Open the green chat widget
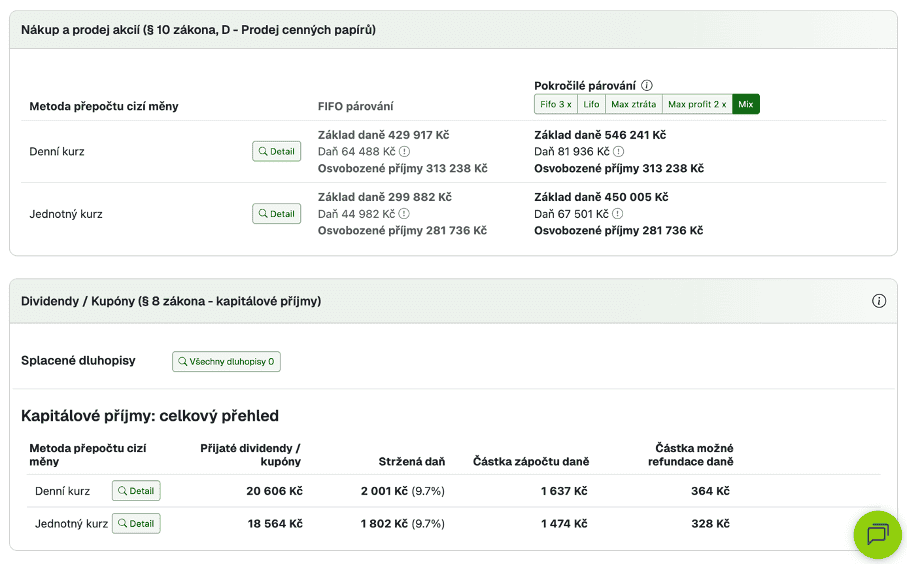Screen dimensions: 908x564 pos(877,534)
